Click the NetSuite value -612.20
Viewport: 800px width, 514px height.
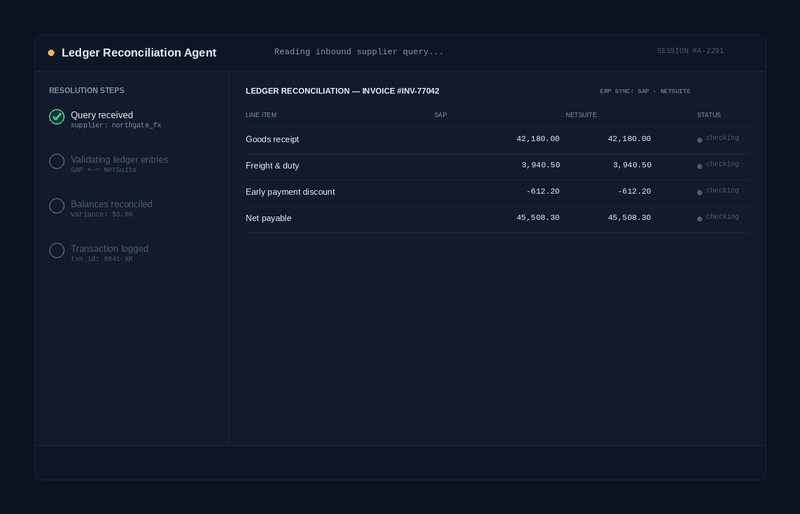coord(634,191)
